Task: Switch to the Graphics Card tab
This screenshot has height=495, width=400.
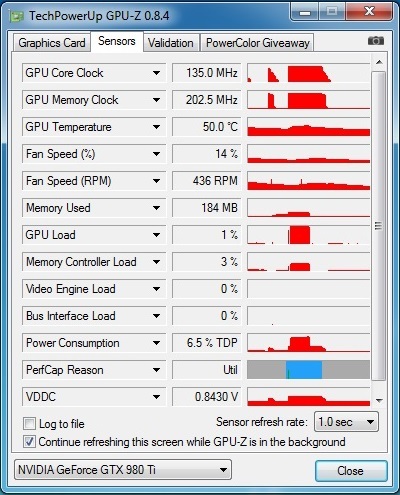Action: point(52,43)
